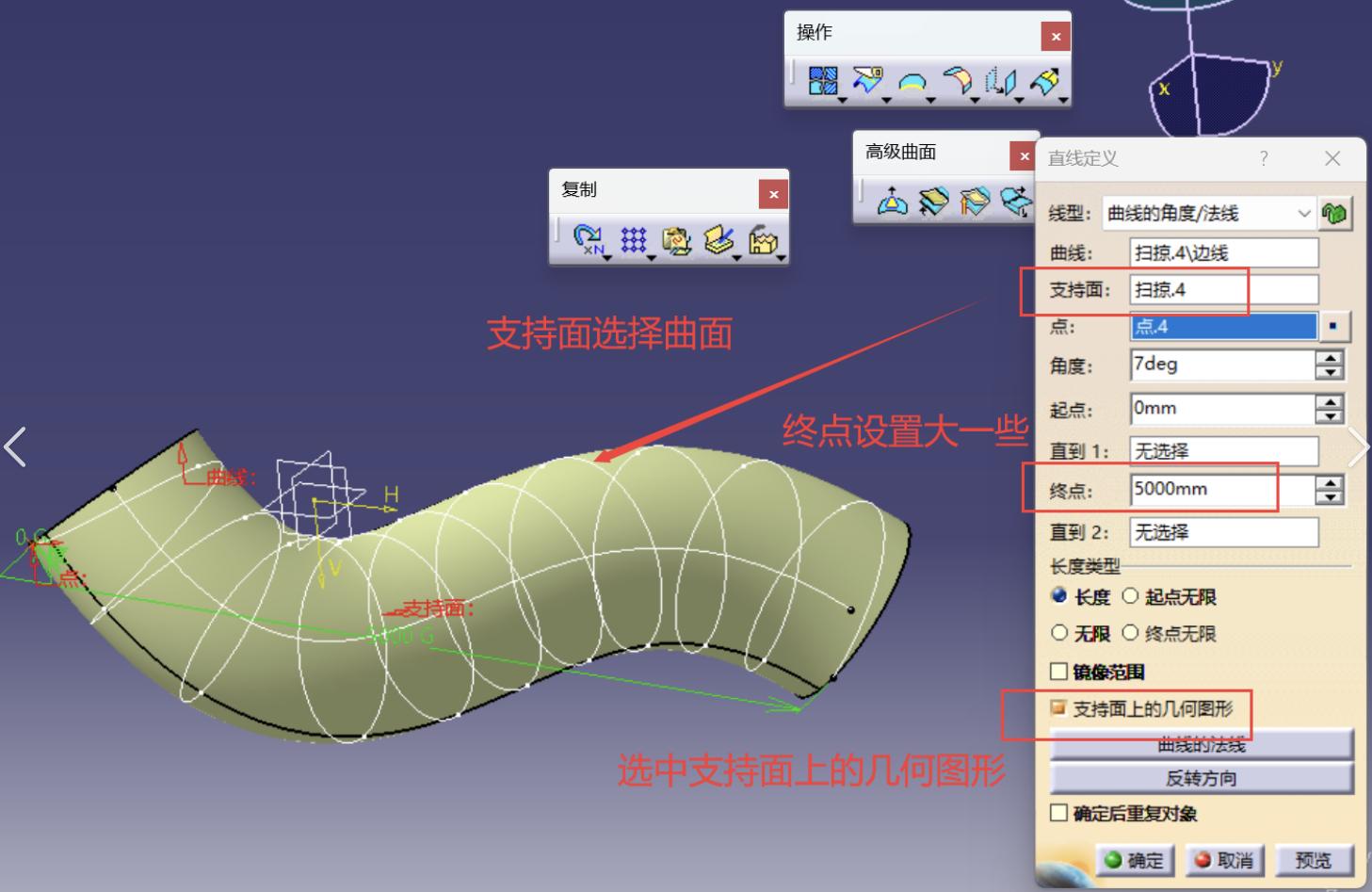
Task: Select the 终点无限 radio option
Action: pyautogui.click(x=1130, y=633)
